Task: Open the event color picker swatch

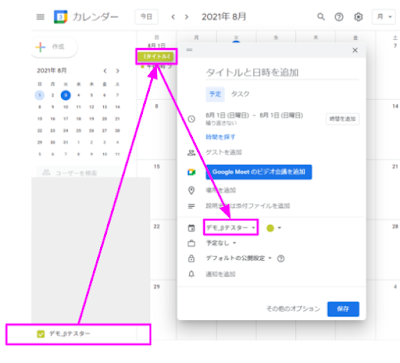Action: tap(274, 228)
